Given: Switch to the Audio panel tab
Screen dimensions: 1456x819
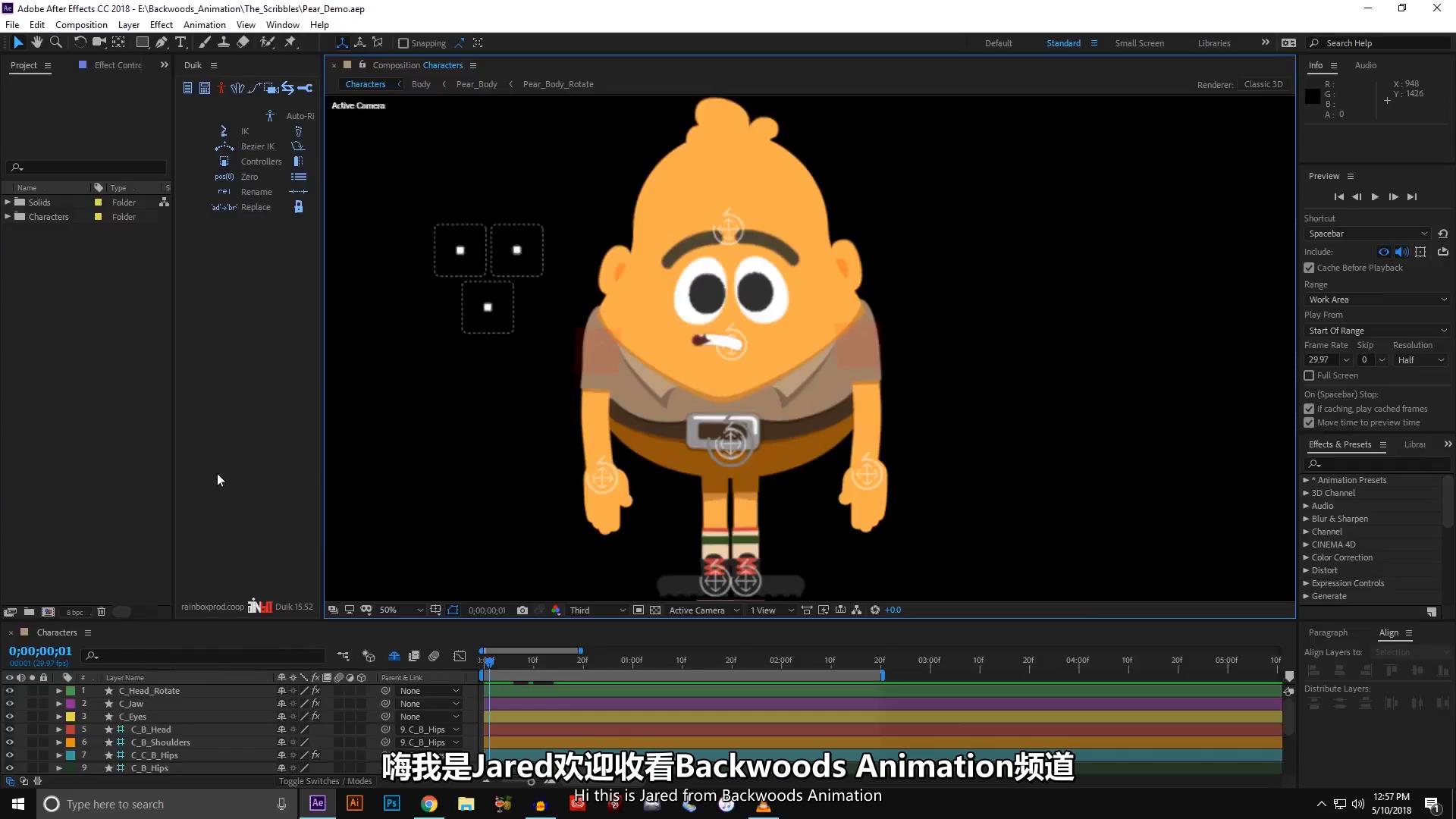Looking at the screenshot, I should 1365,65.
